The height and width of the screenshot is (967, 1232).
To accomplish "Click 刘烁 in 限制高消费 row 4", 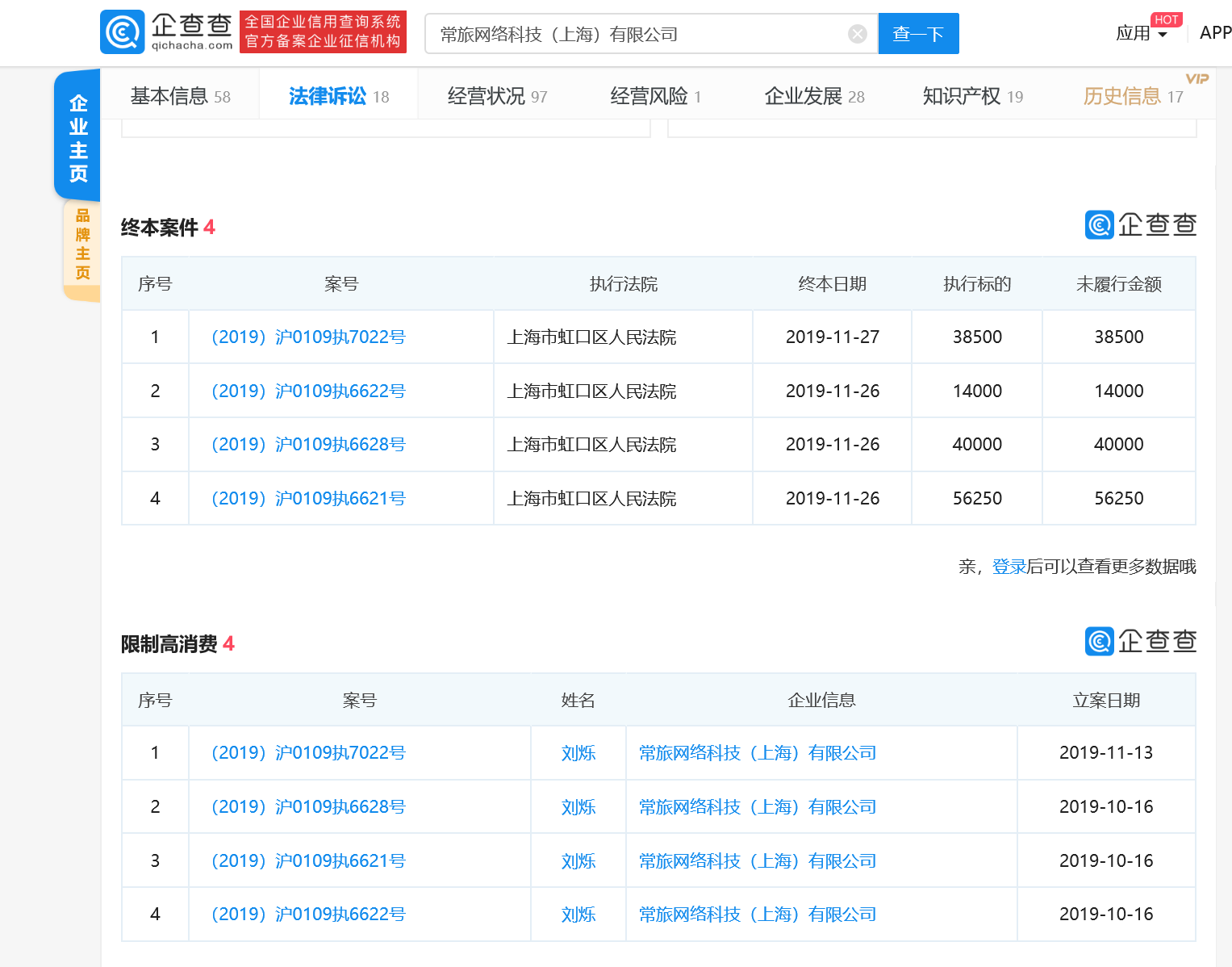I will coord(578,915).
